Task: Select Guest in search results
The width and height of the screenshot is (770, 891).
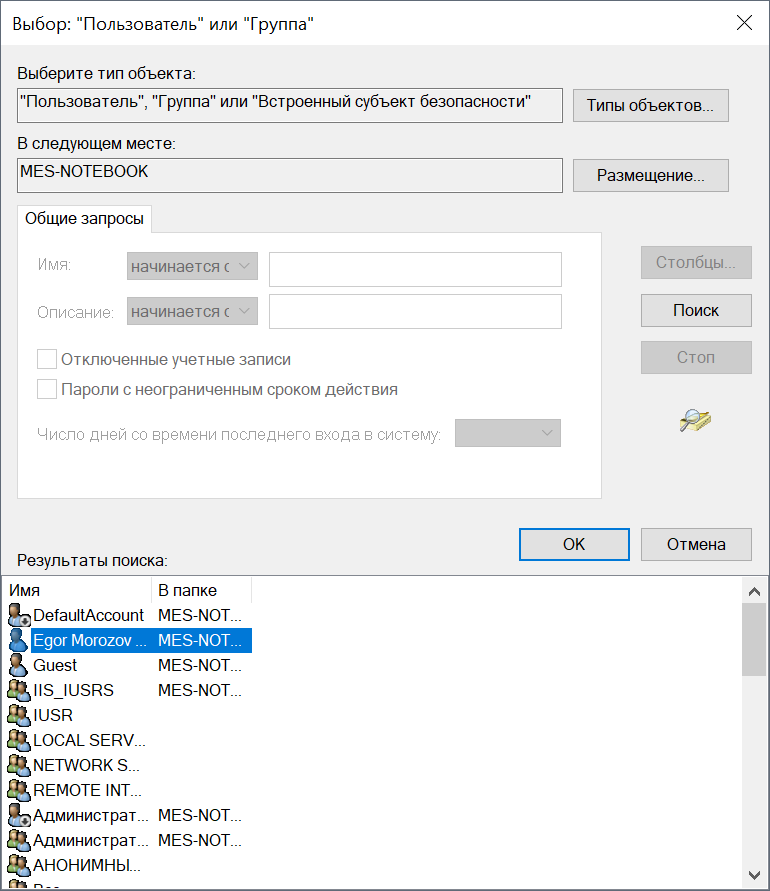Action: 55,665
